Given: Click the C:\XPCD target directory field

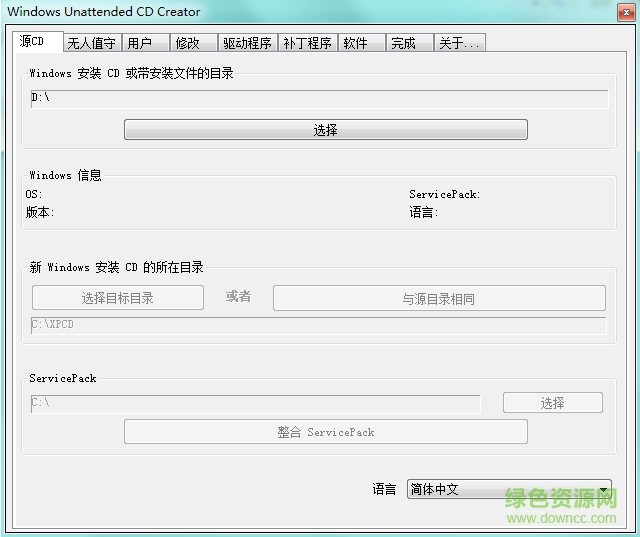Looking at the screenshot, I should click(x=318, y=326).
